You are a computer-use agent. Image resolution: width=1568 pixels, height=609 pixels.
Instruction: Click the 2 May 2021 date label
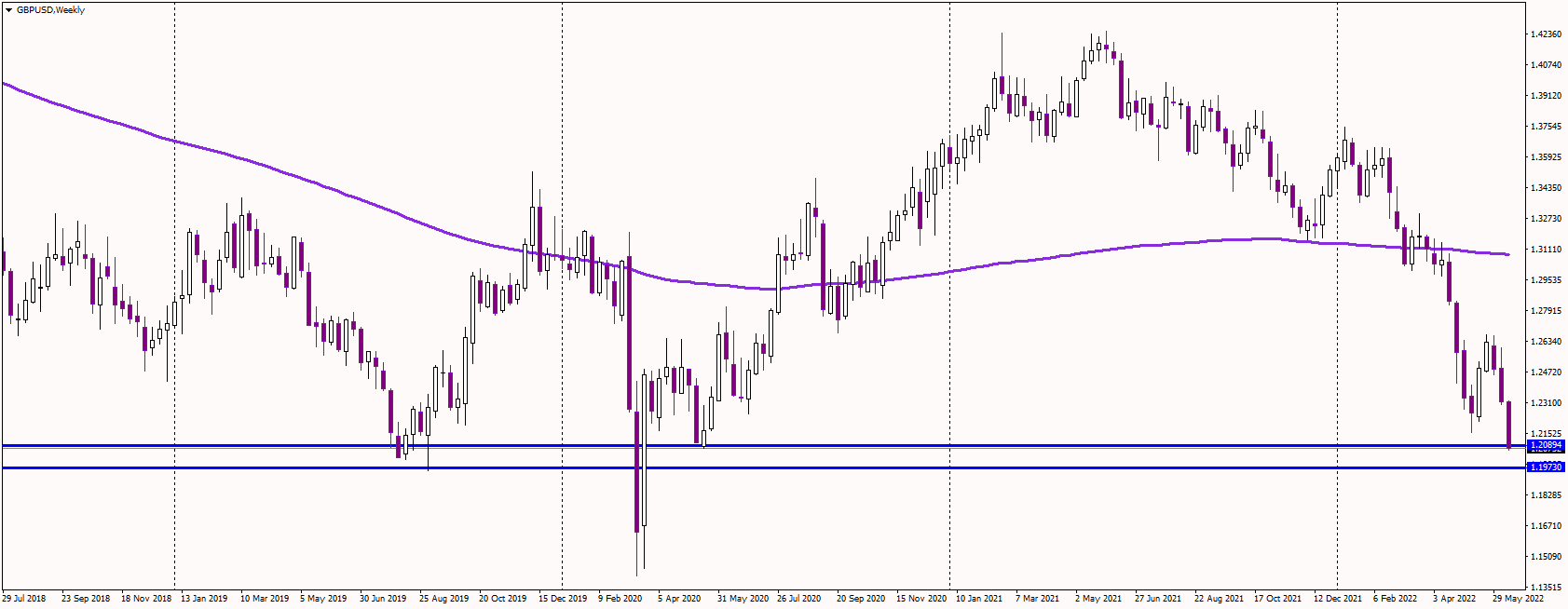[x=1098, y=599]
